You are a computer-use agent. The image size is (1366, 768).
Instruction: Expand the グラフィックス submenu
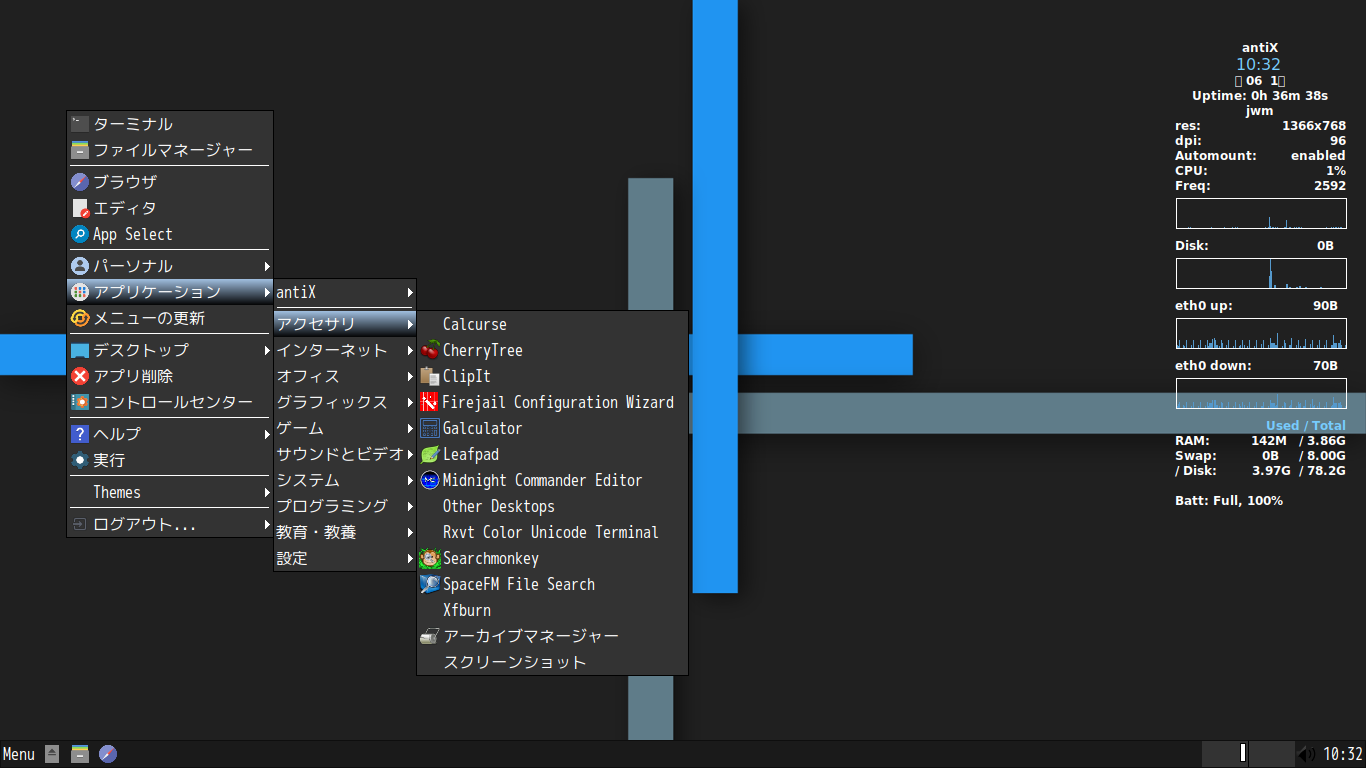tap(345, 402)
